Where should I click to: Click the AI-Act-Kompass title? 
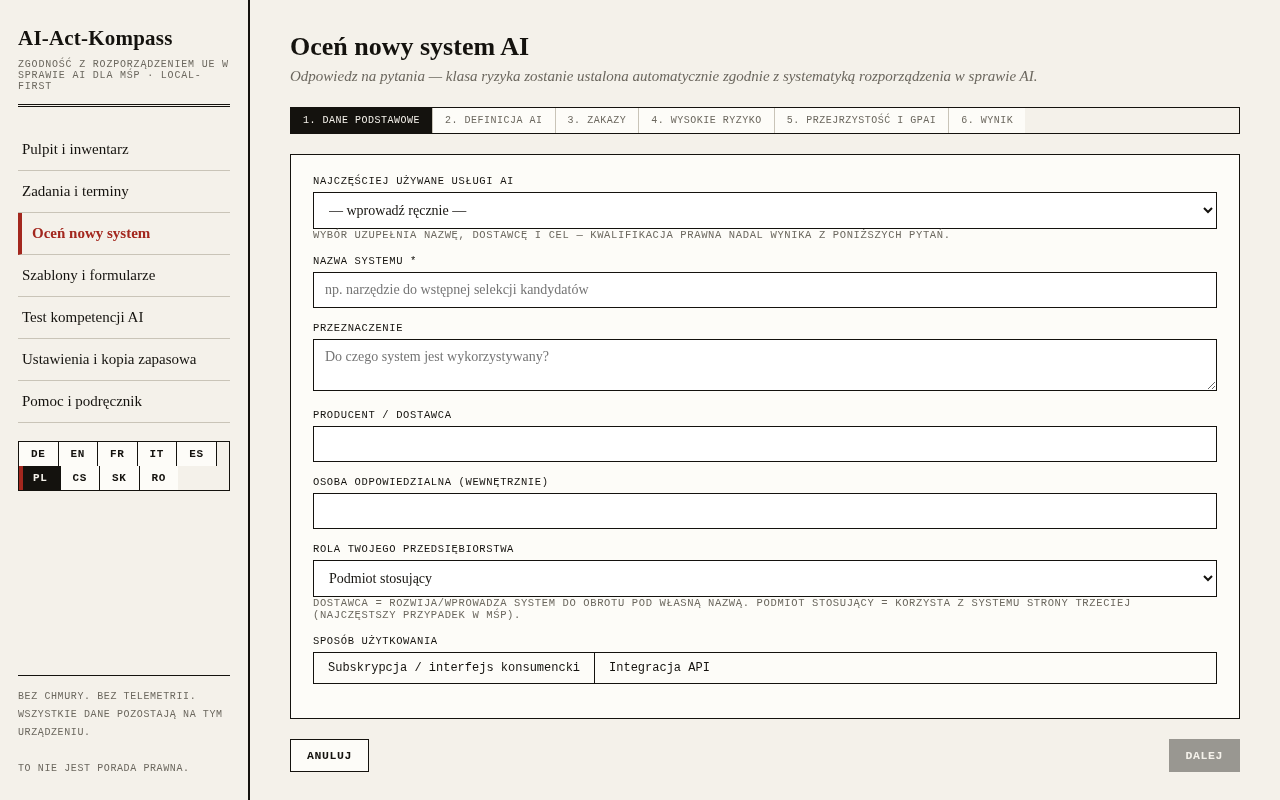[x=95, y=38]
